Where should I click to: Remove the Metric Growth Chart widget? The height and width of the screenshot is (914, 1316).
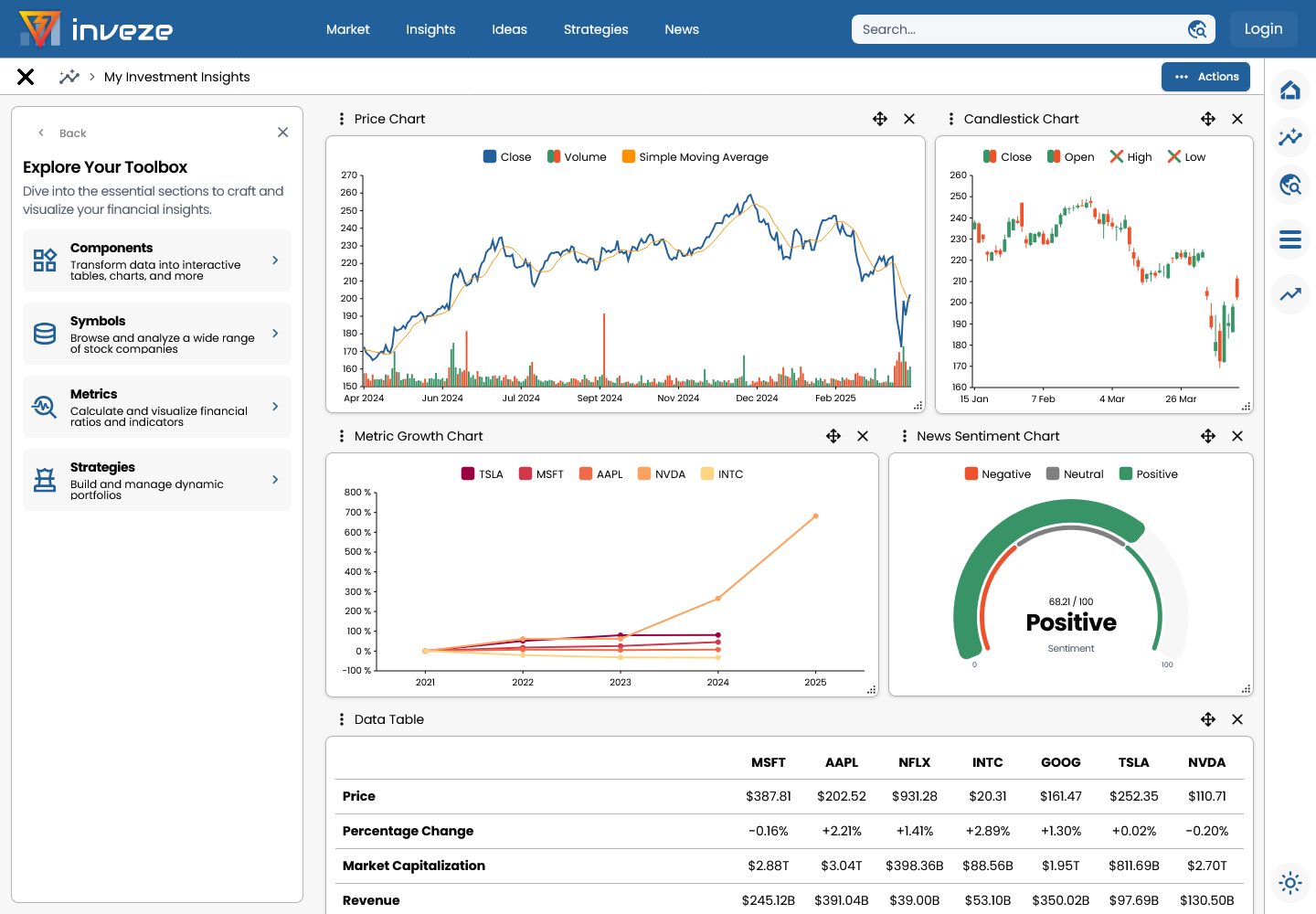863,436
